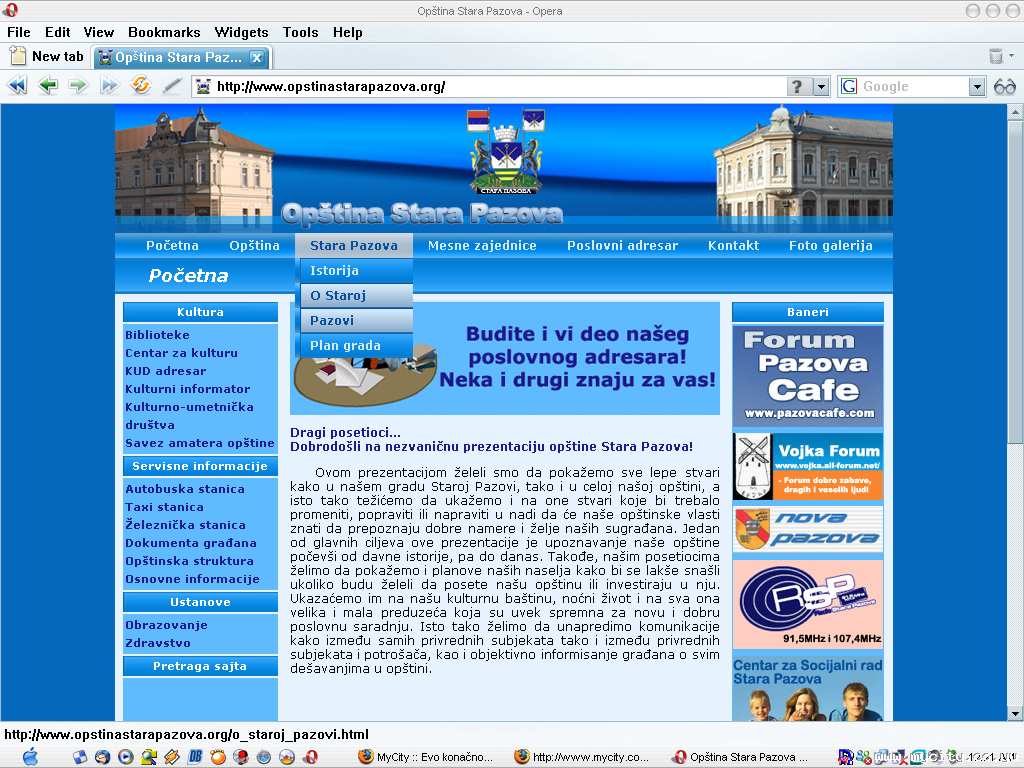Open Poslovni adresar navigation item
The width and height of the screenshot is (1024, 768).
(622, 246)
